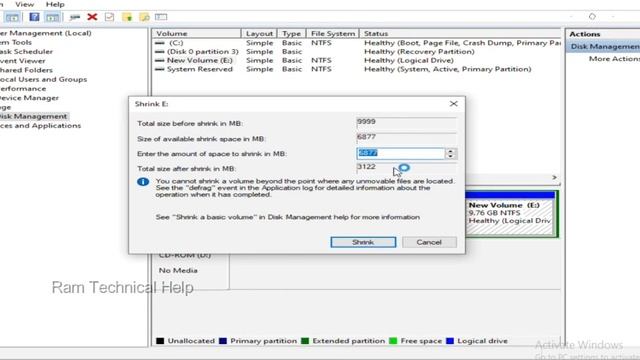Open the View menu

point(24,4)
